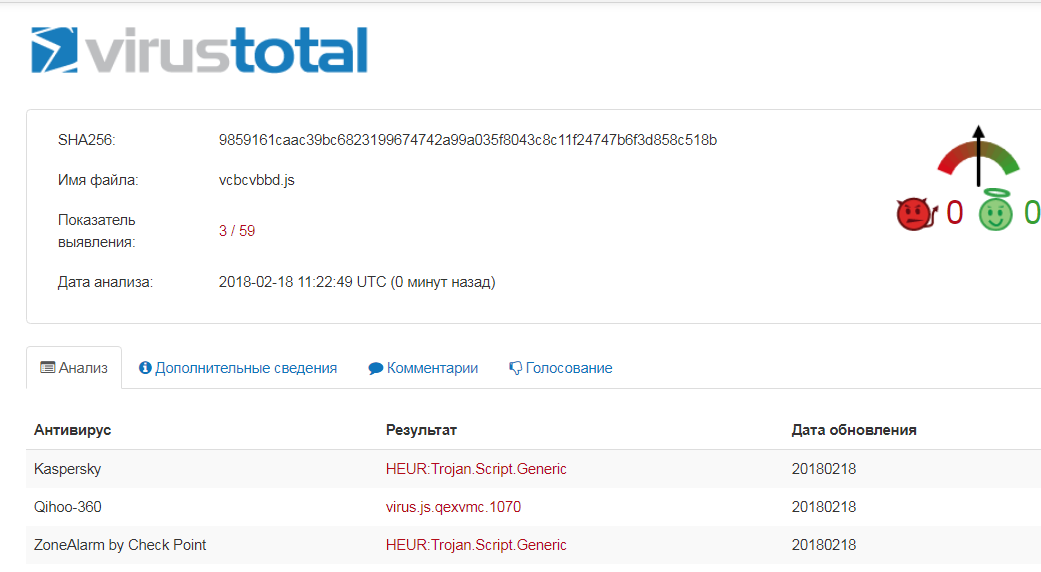Screen dimensions: 1041x572
Task: Click the thumbs-down Голосование icon
Action: [x=516, y=368]
